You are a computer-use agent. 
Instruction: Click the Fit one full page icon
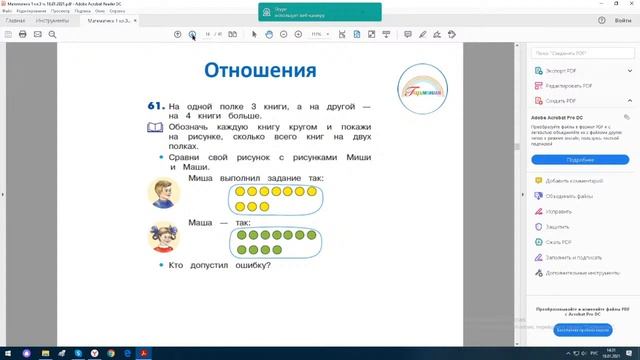click(x=357, y=34)
